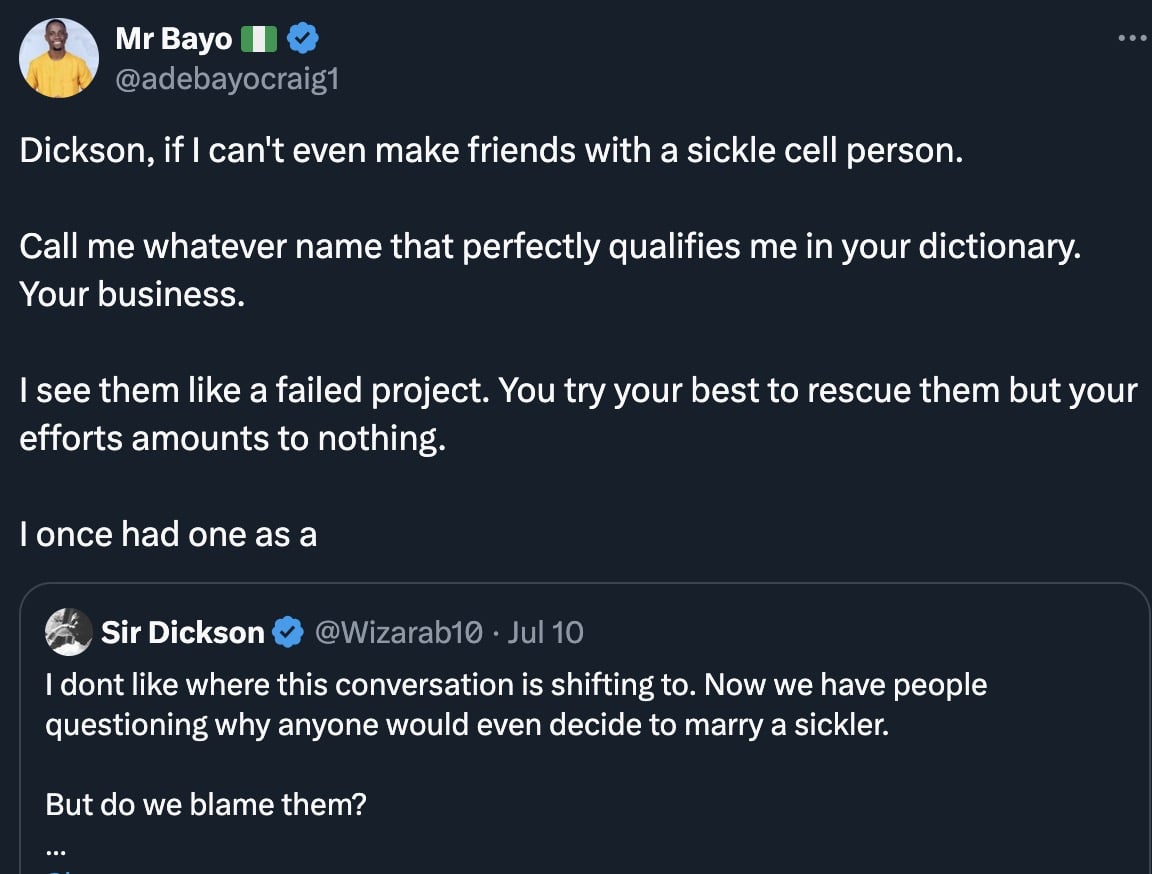Open Sir Dickson's small profile avatar
The height and width of the screenshot is (874, 1152).
tap(69, 632)
